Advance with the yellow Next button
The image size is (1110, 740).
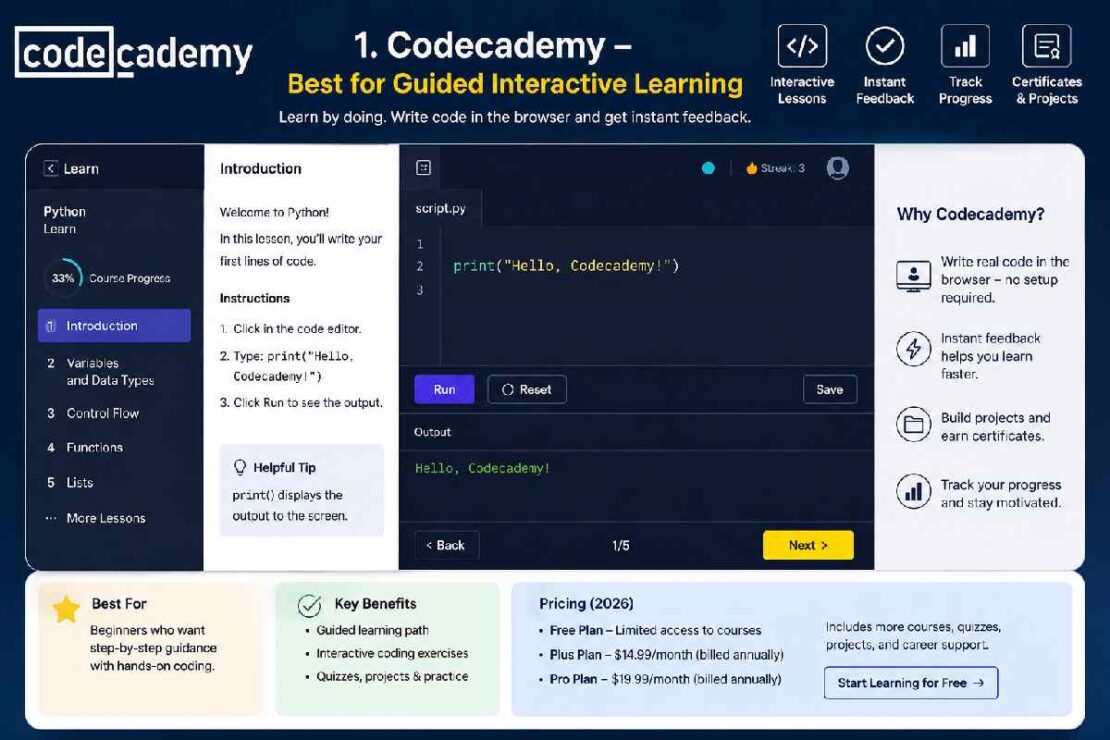808,545
